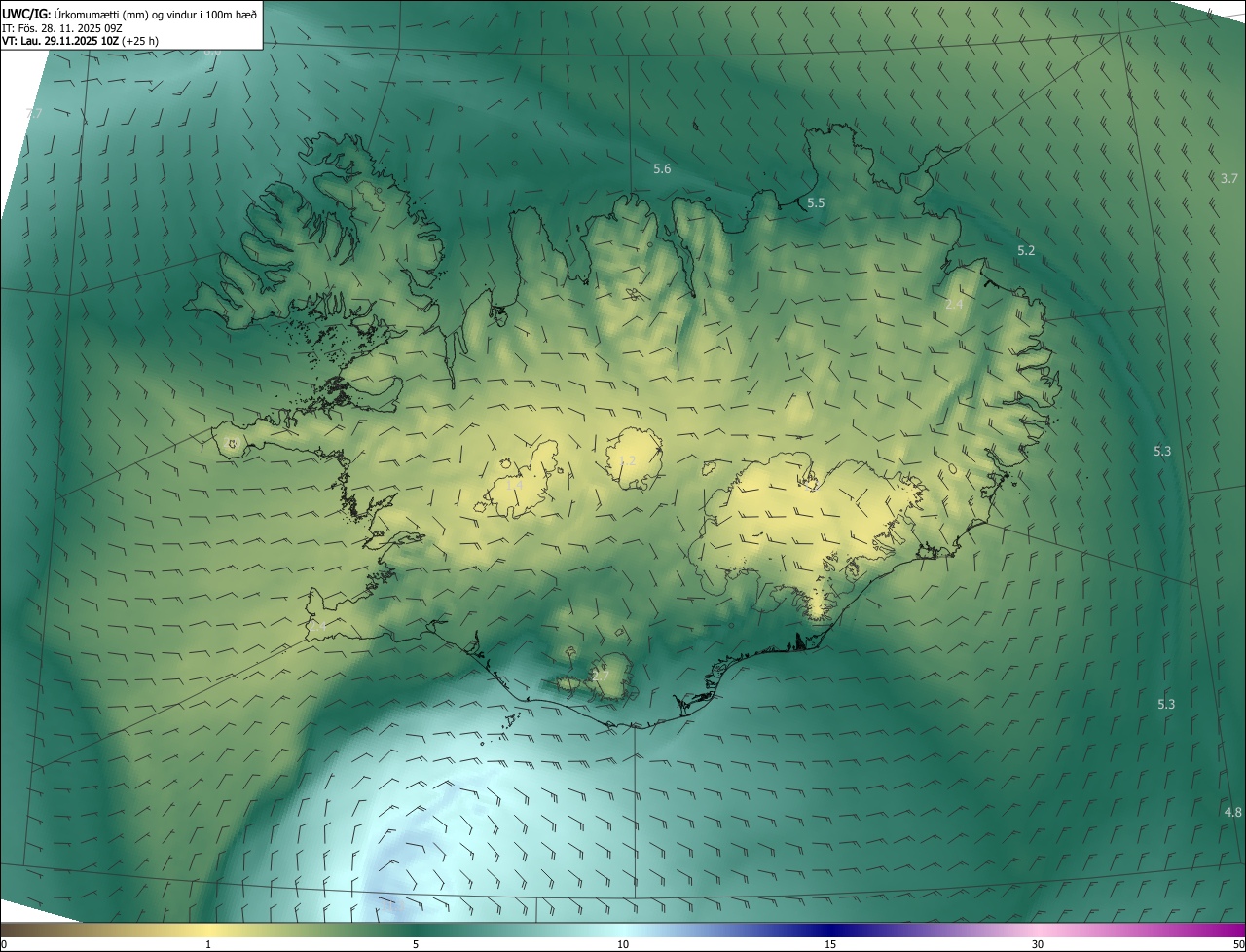Click the title "Úrkomumætti (mm) og vindur í 100m hæð"
Image resolution: width=1246 pixels, height=952 pixels.
pos(156,15)
